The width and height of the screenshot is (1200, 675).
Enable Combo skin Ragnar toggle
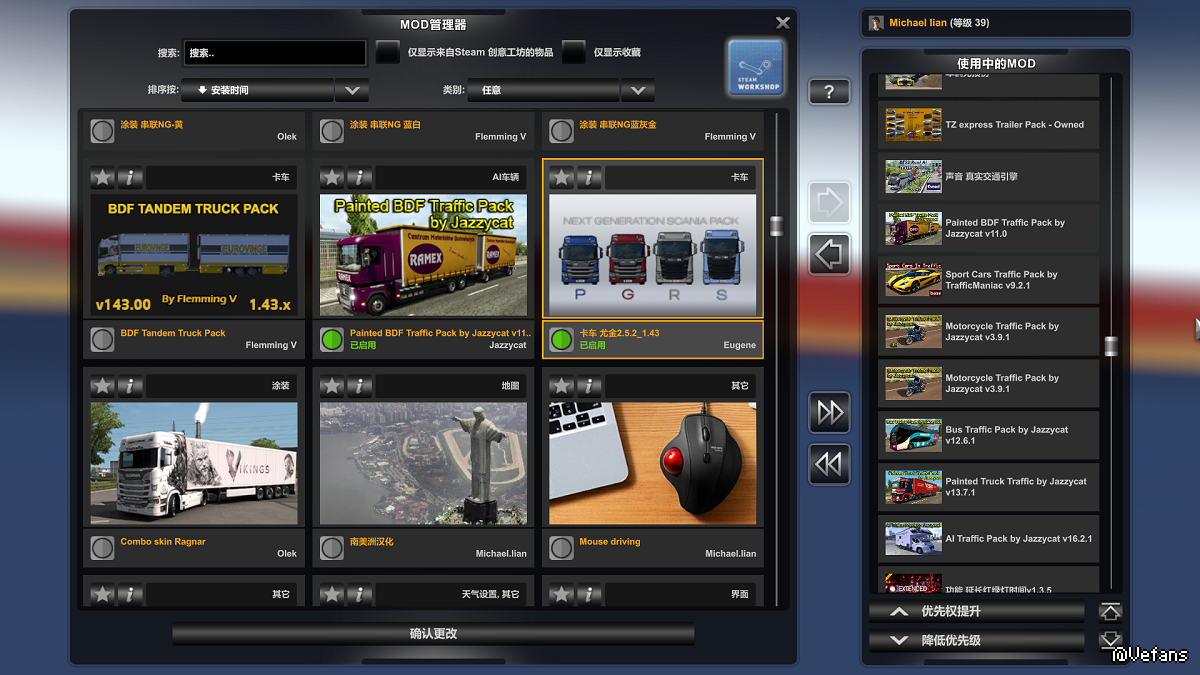(x=102, y=548)
